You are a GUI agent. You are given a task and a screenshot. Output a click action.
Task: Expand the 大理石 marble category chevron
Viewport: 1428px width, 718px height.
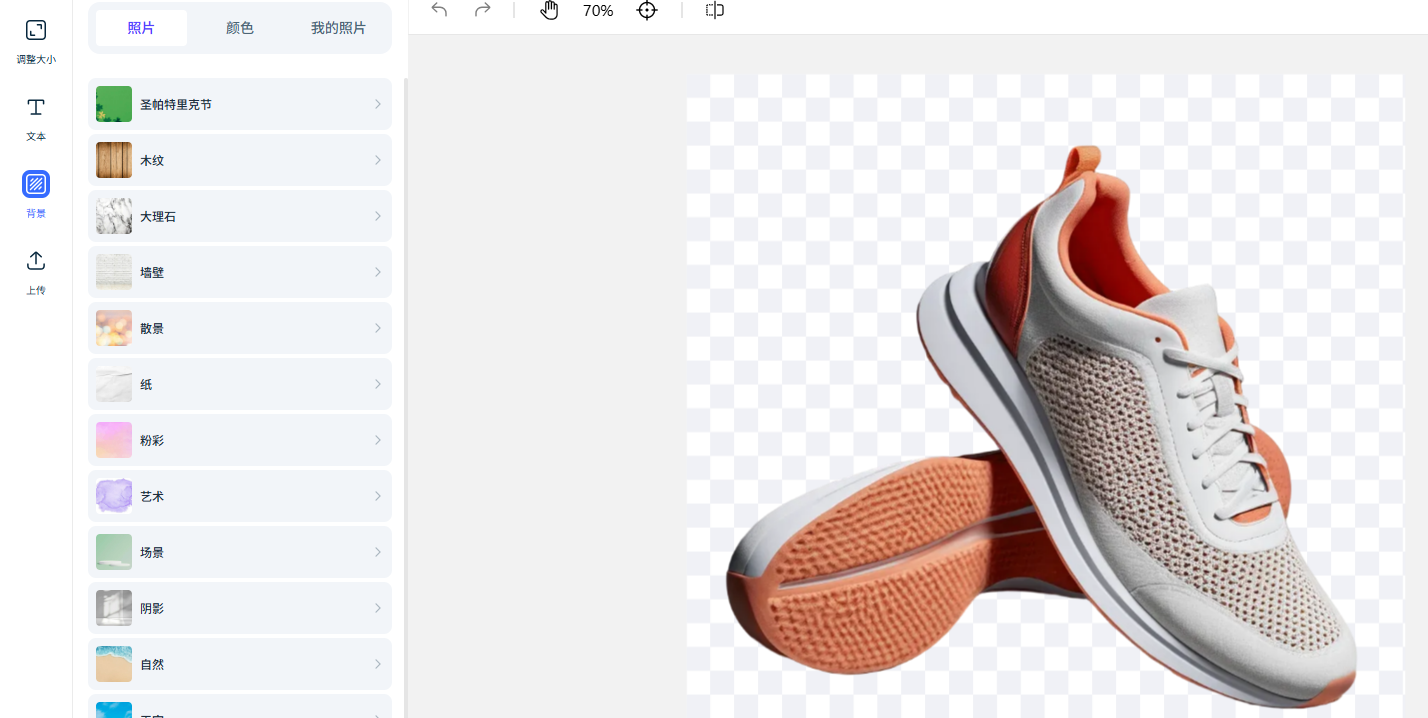point(378,216)
